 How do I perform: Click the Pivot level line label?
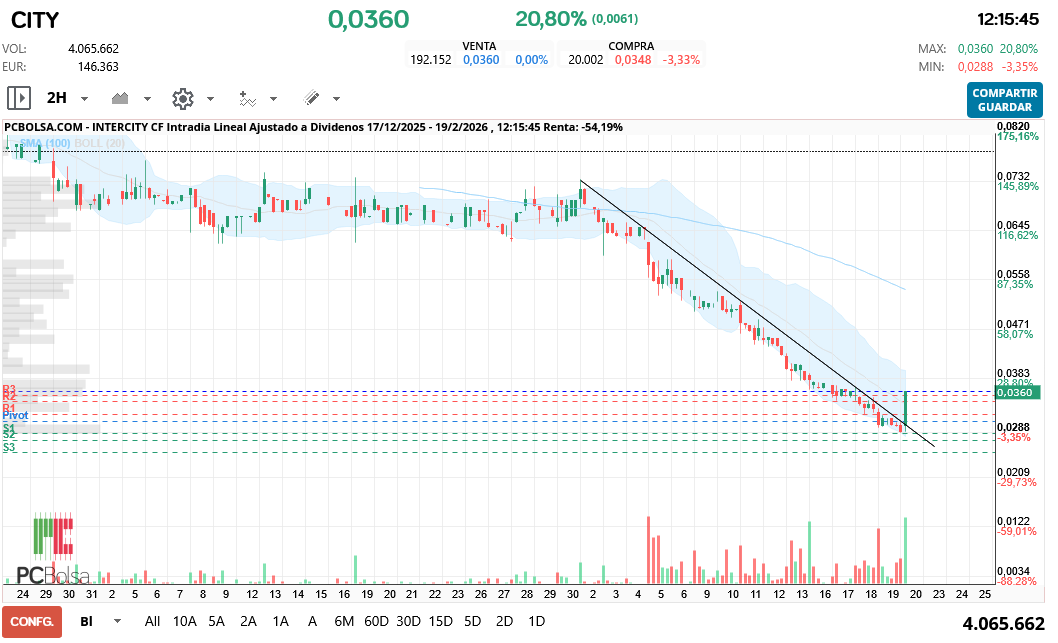pyautogui.click(x=16, y=415)
